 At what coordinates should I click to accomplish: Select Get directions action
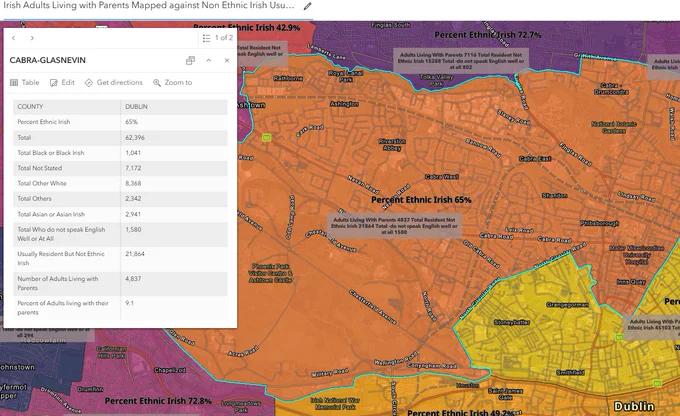(x=114, y=82)
